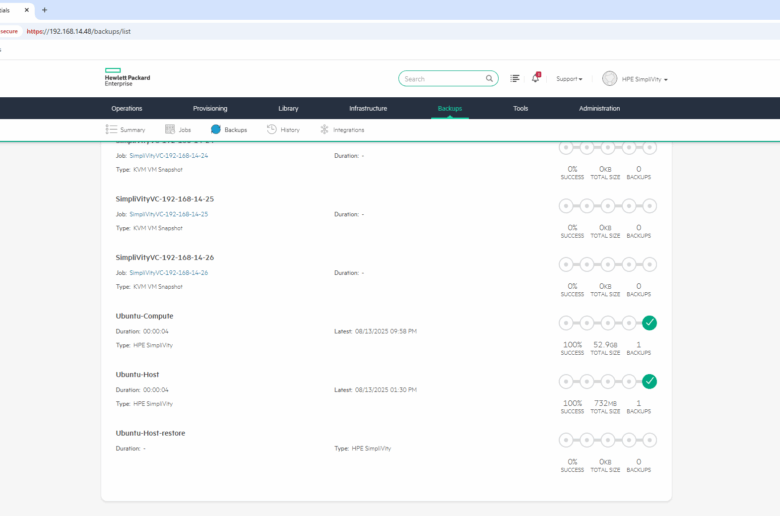Open the HPE SimpliVity user dropdown

tap(646, 79)
